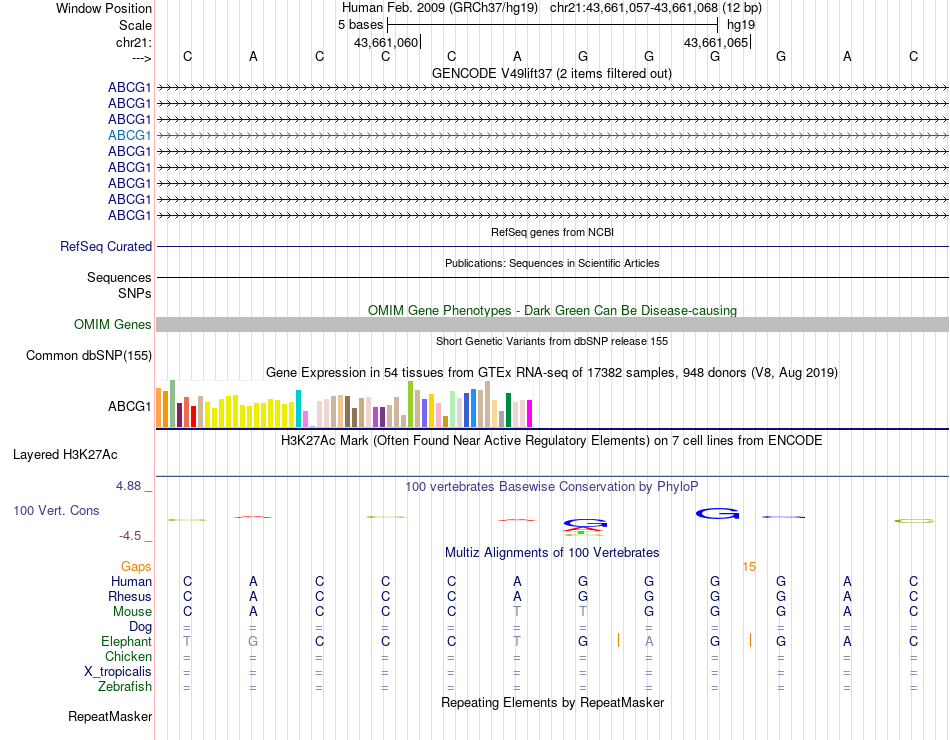Click 'Short Genetic Variants from dbSNP release 155'
Image resolution: width=950 pixels, height=740 pixels.
[552, 341]
